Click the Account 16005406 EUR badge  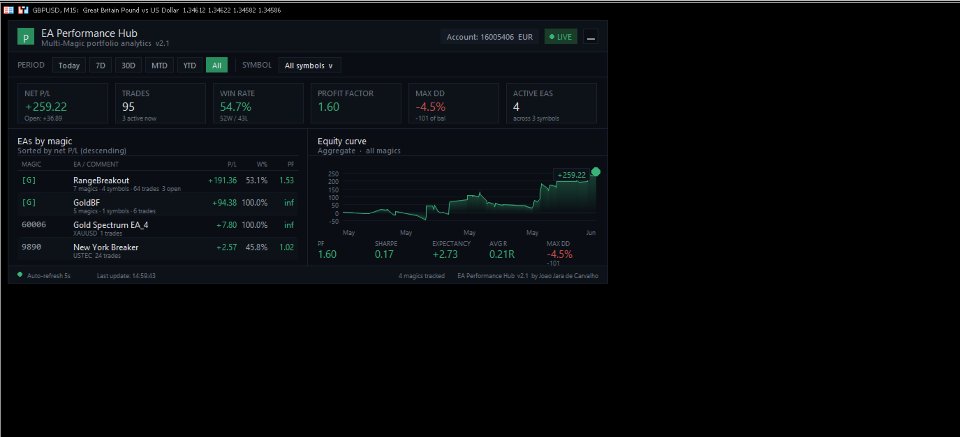[x=489, y=37]
